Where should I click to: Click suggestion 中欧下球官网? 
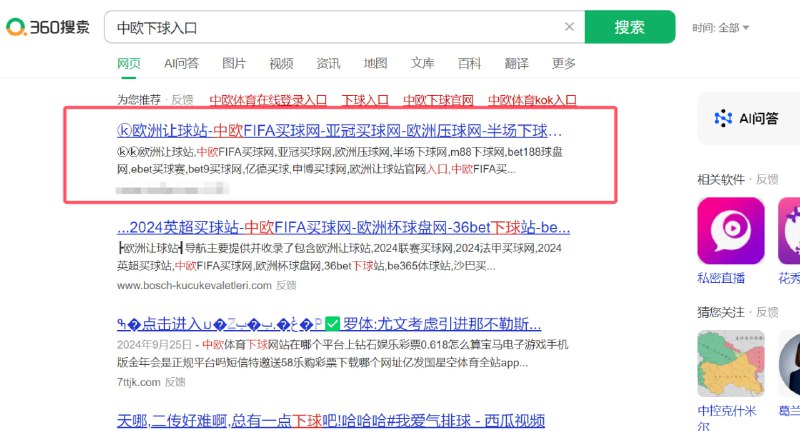(x=438, y=100)
